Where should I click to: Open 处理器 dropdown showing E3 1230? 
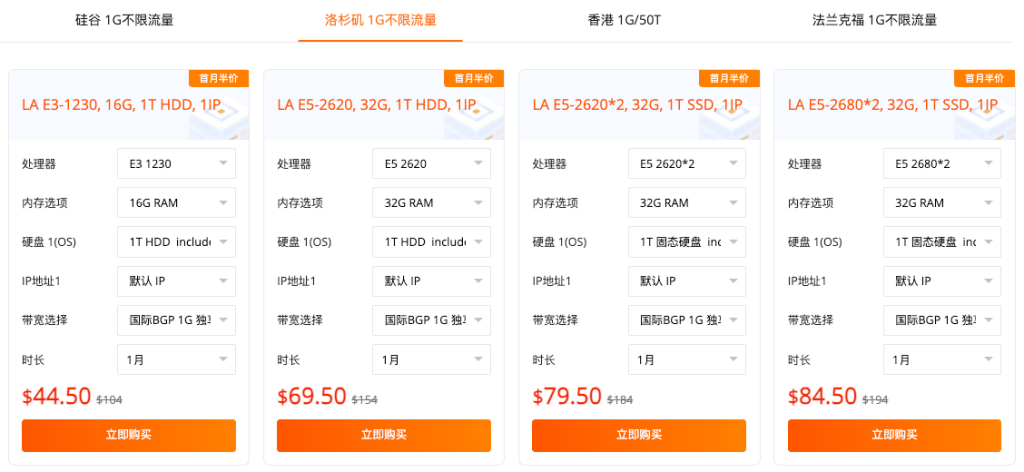coord(176,164)
